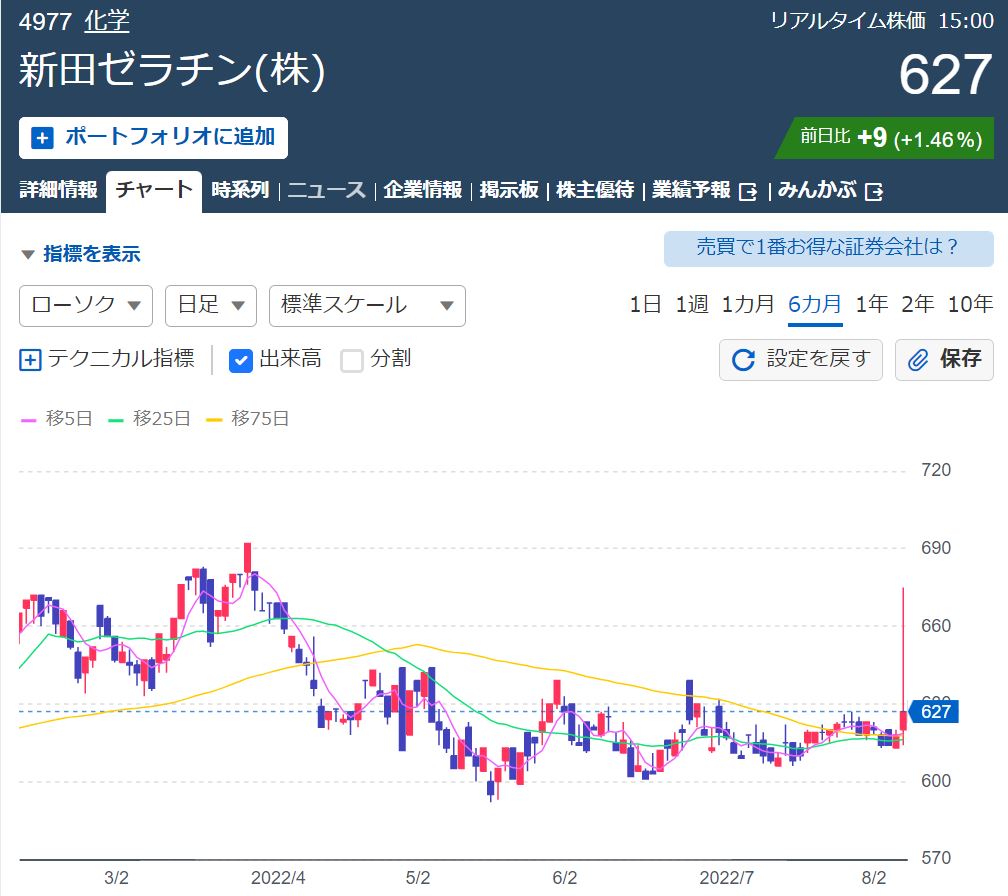Go to the ニュース tab
Image resolution: width=1008 pixels, height=896 pixels.
327,190
